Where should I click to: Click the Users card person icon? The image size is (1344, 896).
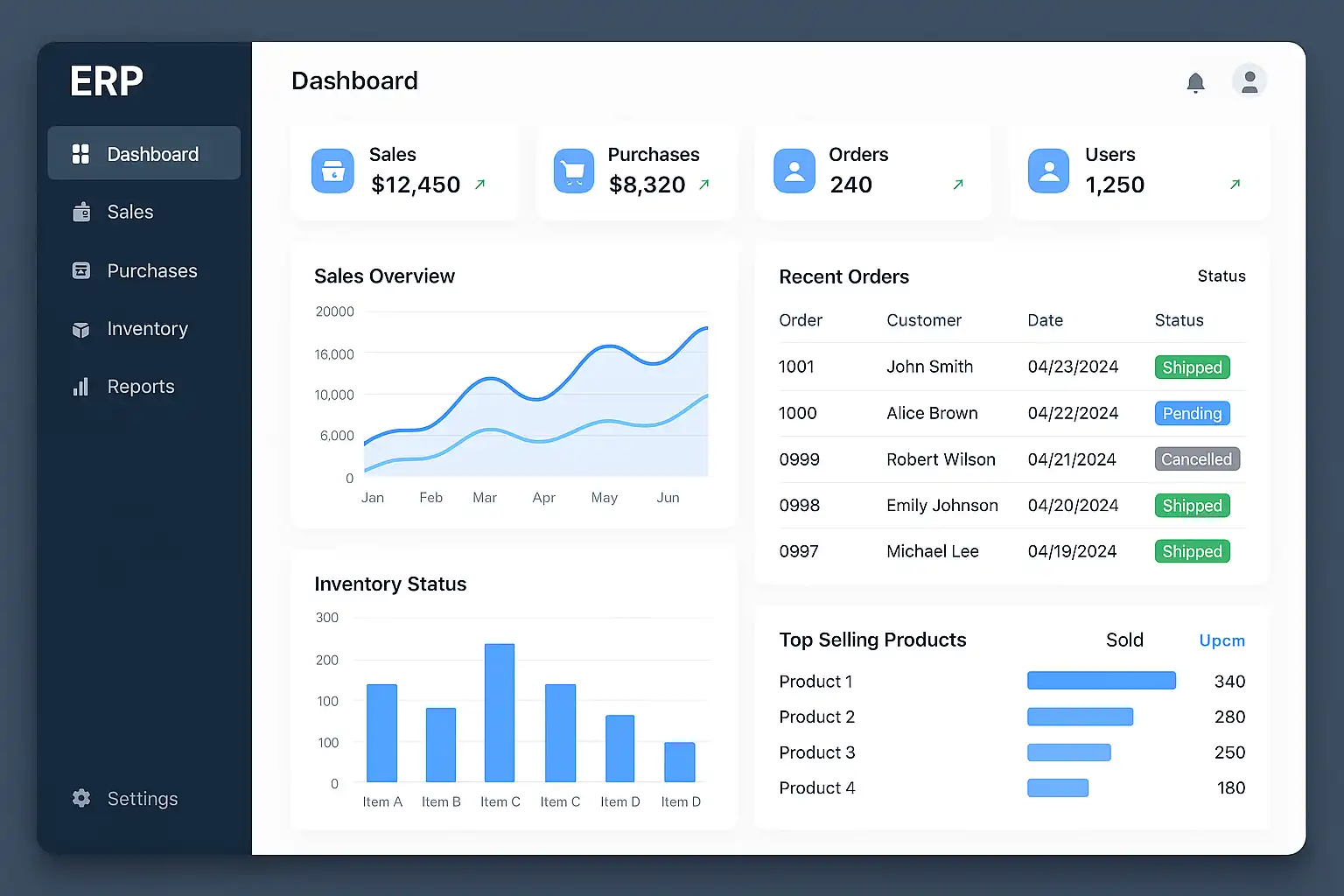pos(1048,171)
